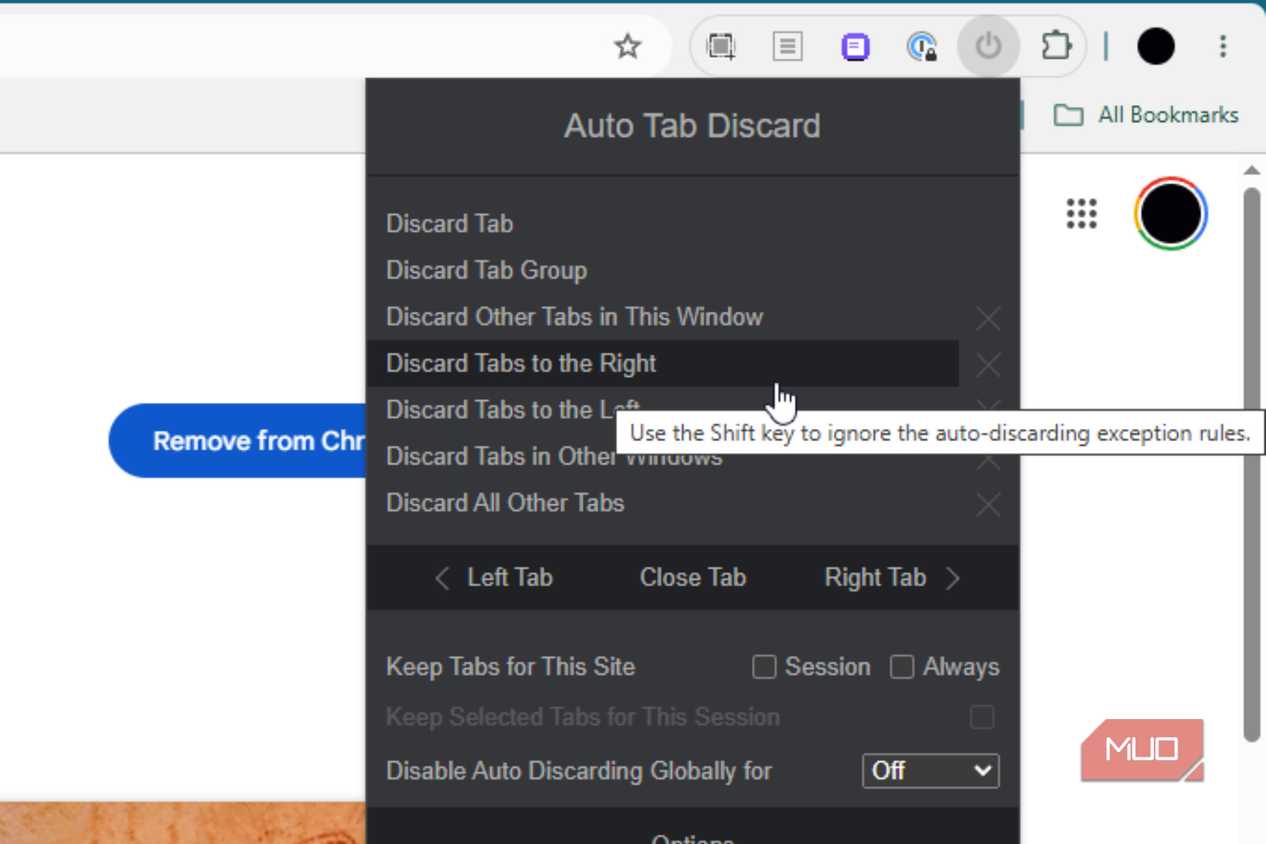Open the Disable Auto Discarding dropdown set to Off
The height and width of the screenshot is (844, 1266).
(930, 771)
